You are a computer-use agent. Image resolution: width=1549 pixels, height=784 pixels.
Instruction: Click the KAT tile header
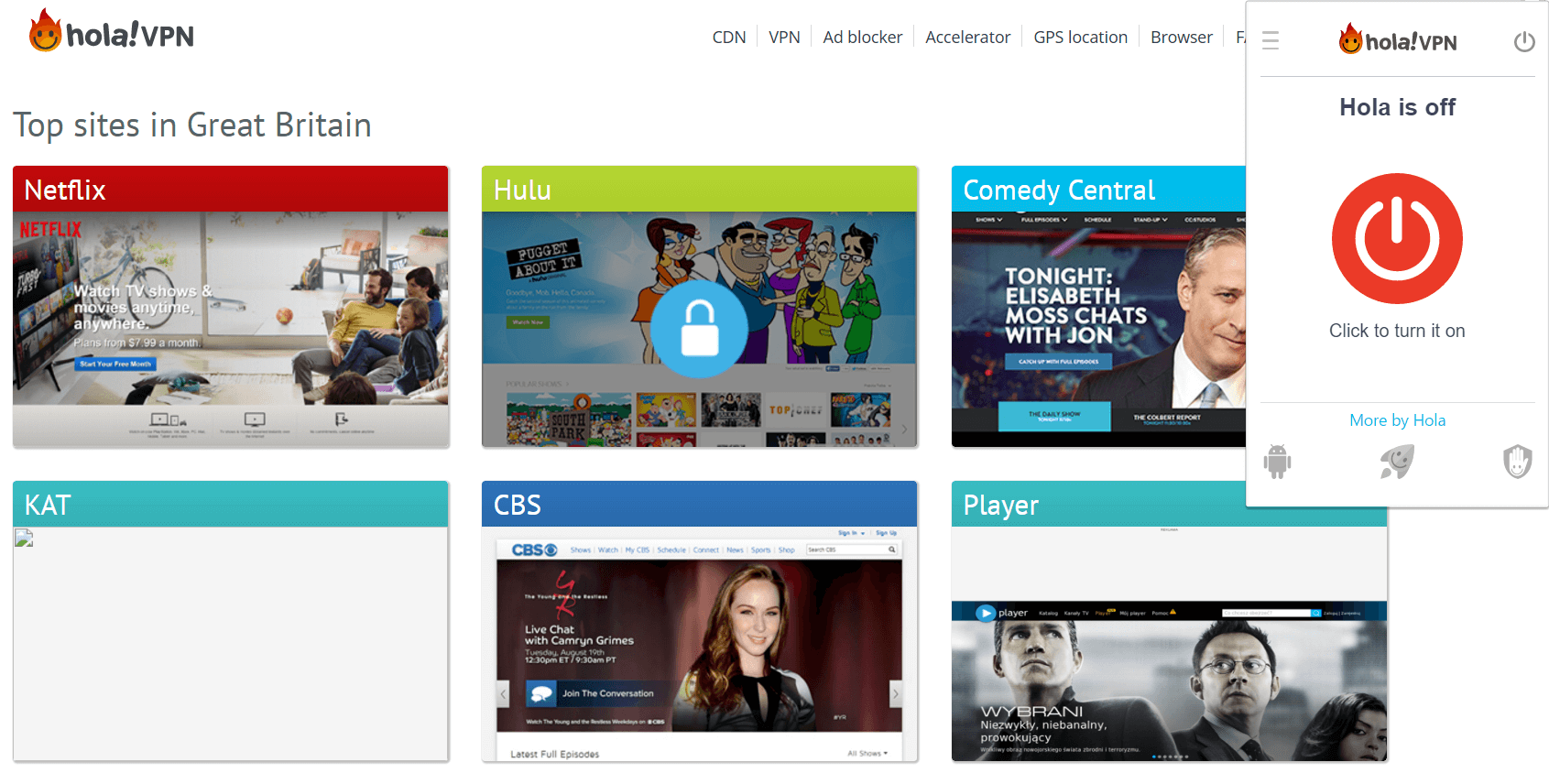click(x=231, y=505)
